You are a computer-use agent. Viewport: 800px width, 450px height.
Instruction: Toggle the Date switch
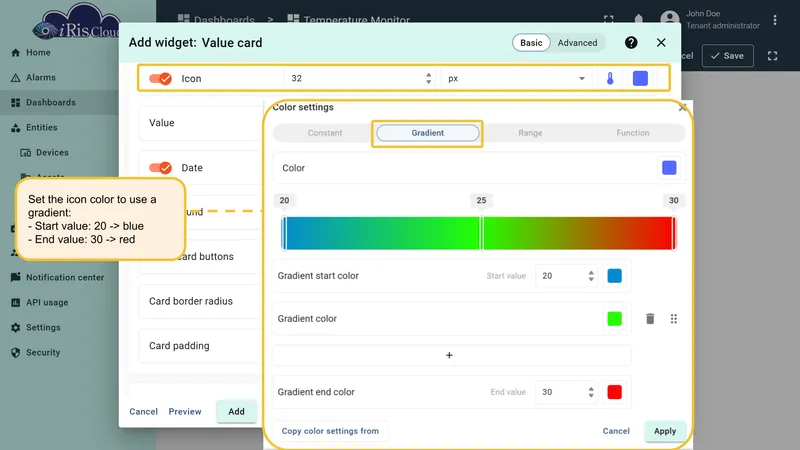point(160,168)
